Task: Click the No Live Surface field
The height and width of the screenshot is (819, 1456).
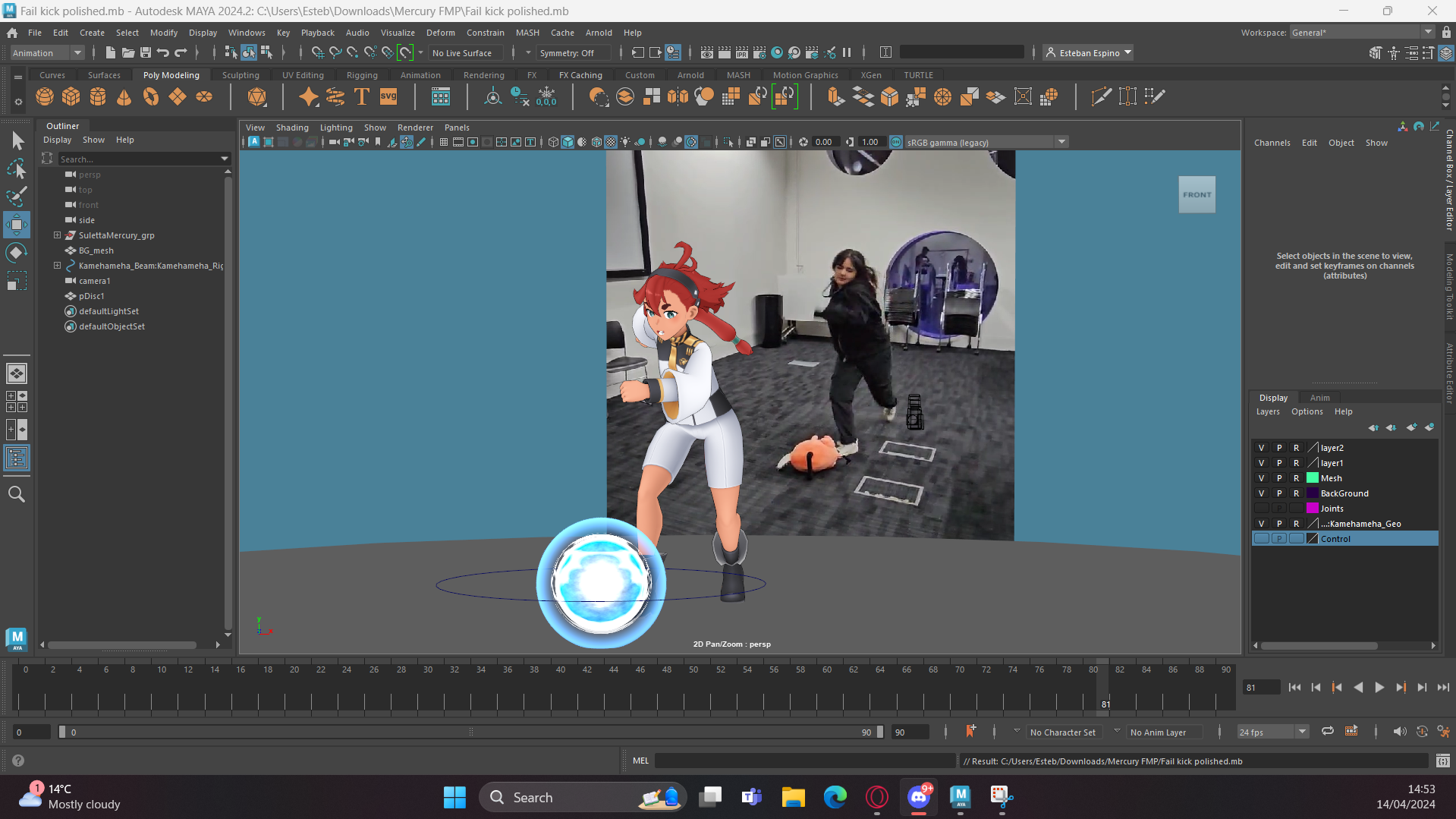Action: (x=466, y=52)
